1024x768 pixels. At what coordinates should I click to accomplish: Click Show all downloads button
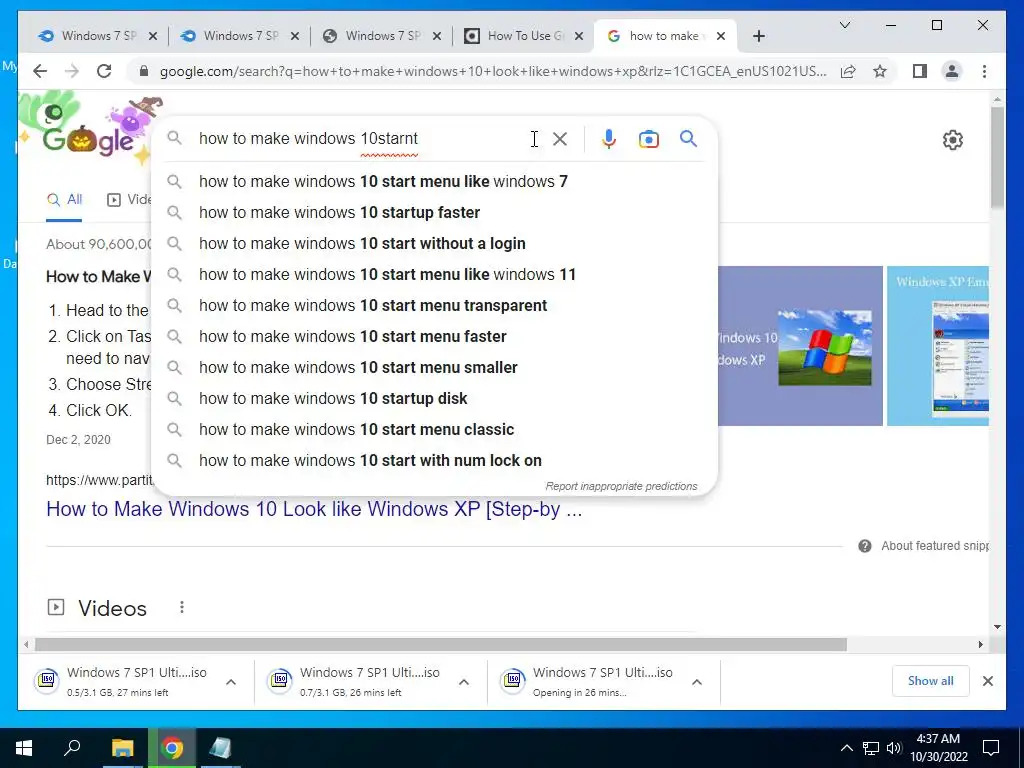(931, 681)
